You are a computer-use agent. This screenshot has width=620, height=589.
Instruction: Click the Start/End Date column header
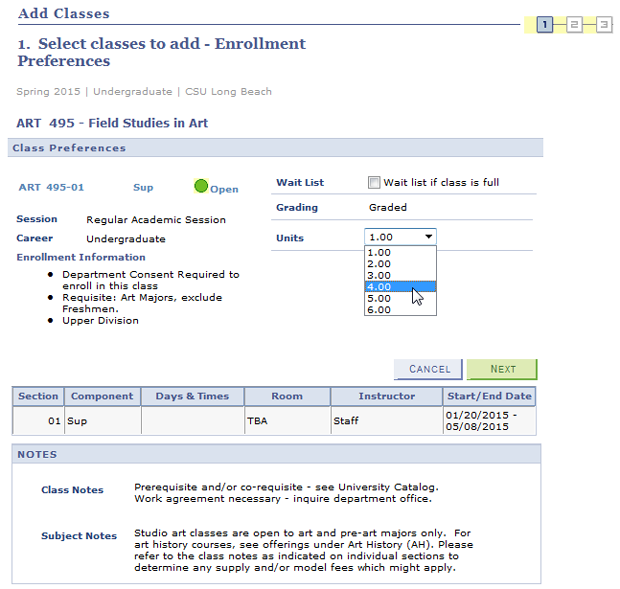click(x=490, y=396)
